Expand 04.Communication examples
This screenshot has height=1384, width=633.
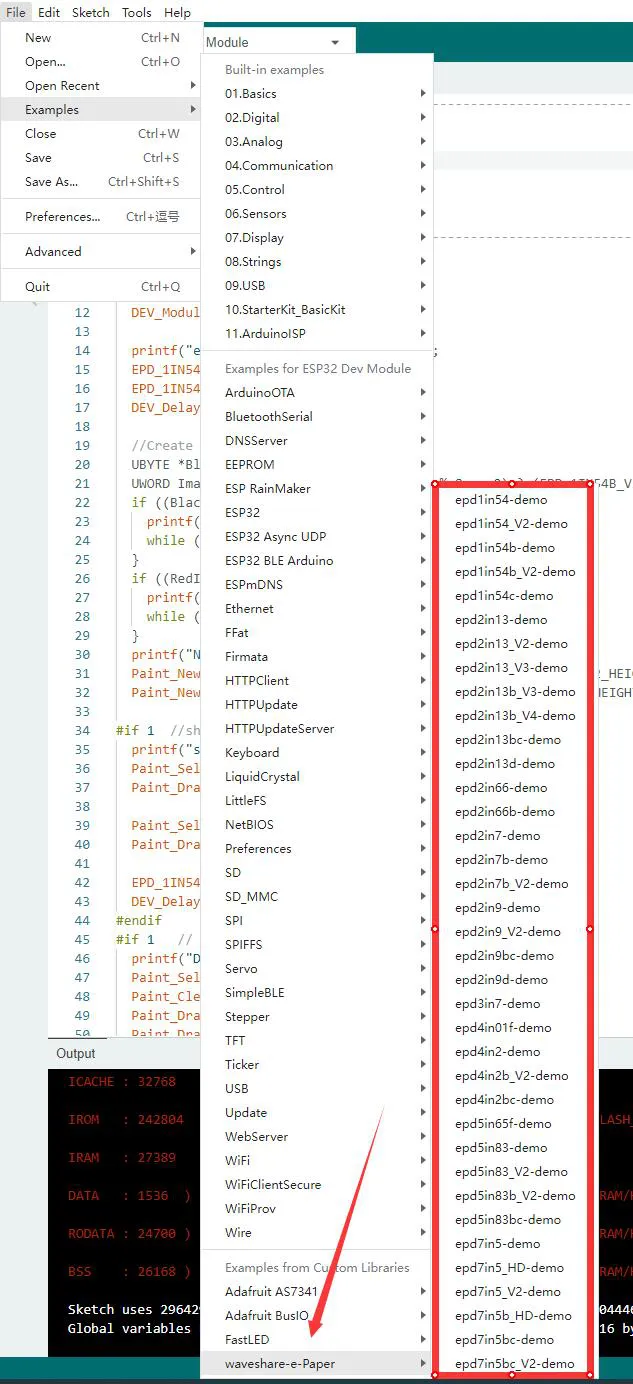tap(317, 166)
